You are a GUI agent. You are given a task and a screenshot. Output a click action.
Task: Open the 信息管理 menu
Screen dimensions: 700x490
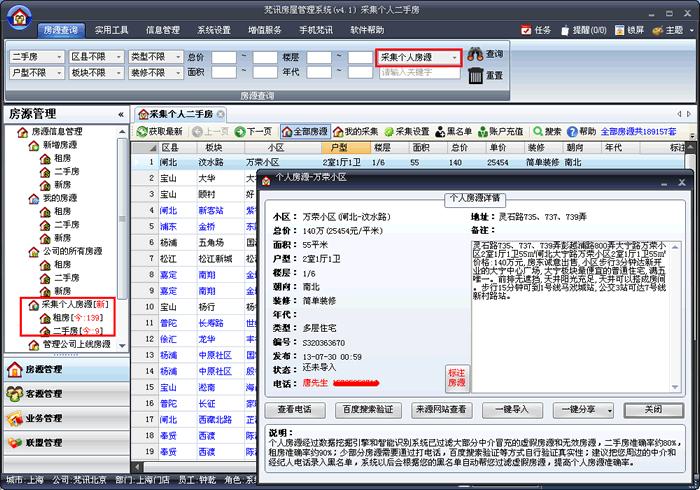click(163, 30)
